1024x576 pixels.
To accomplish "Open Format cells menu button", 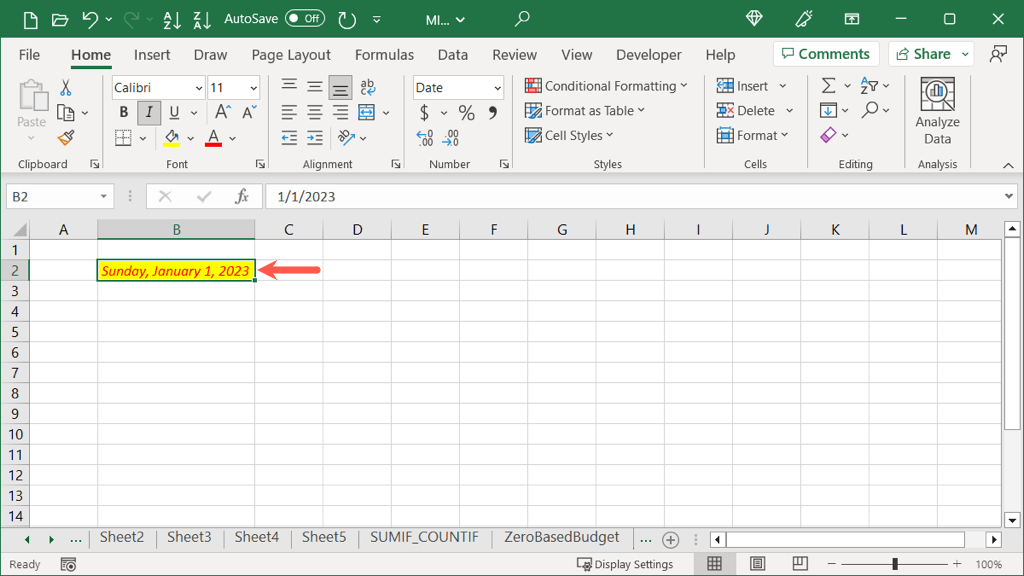I will (752, 136).
